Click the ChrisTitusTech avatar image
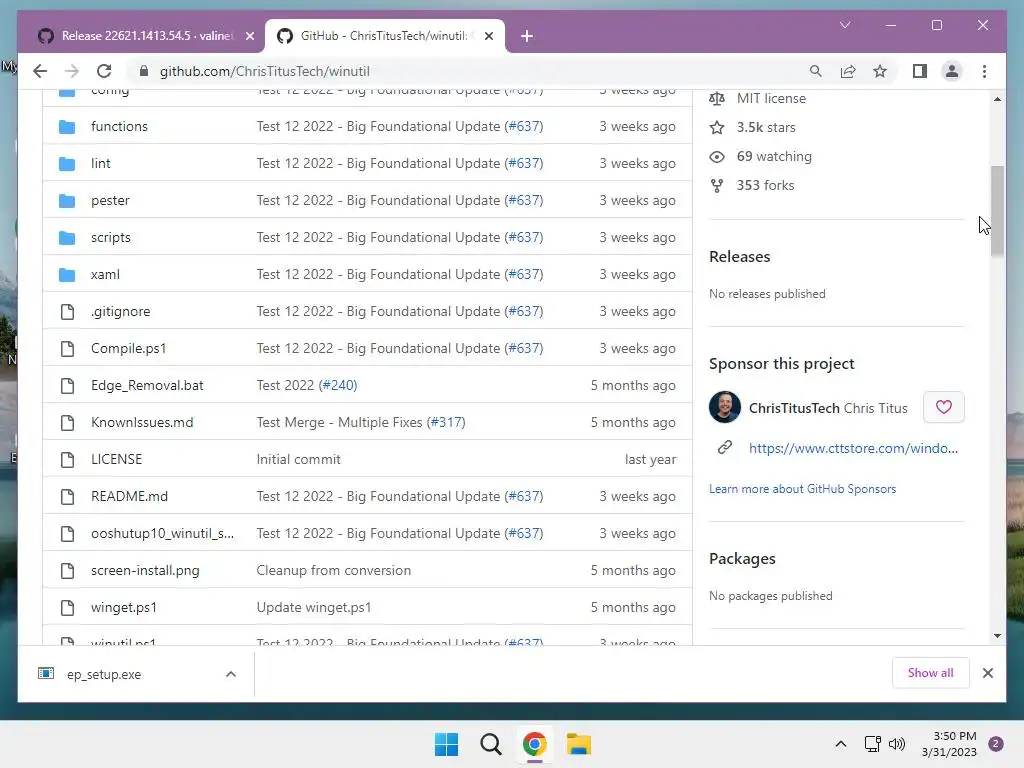The image size is (1024, 768). tap(725, 408)
